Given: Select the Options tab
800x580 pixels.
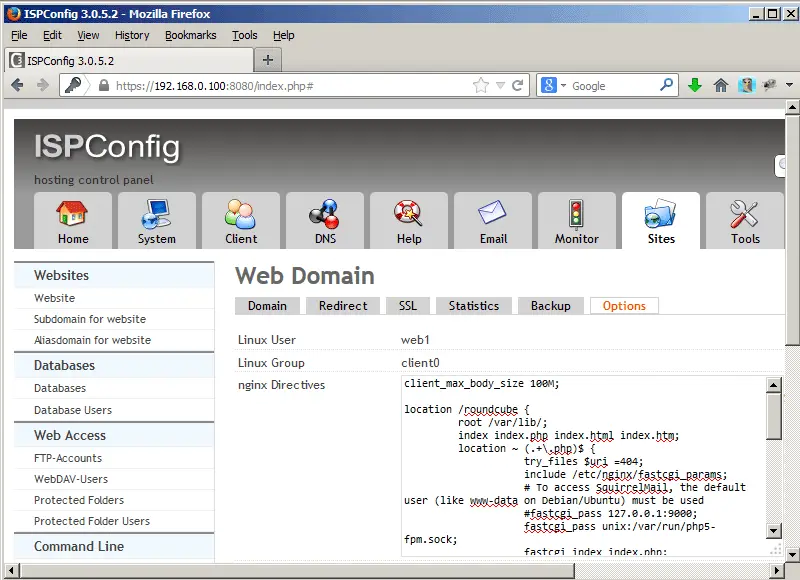Looking at the screenshot, I should coord(624,306).
